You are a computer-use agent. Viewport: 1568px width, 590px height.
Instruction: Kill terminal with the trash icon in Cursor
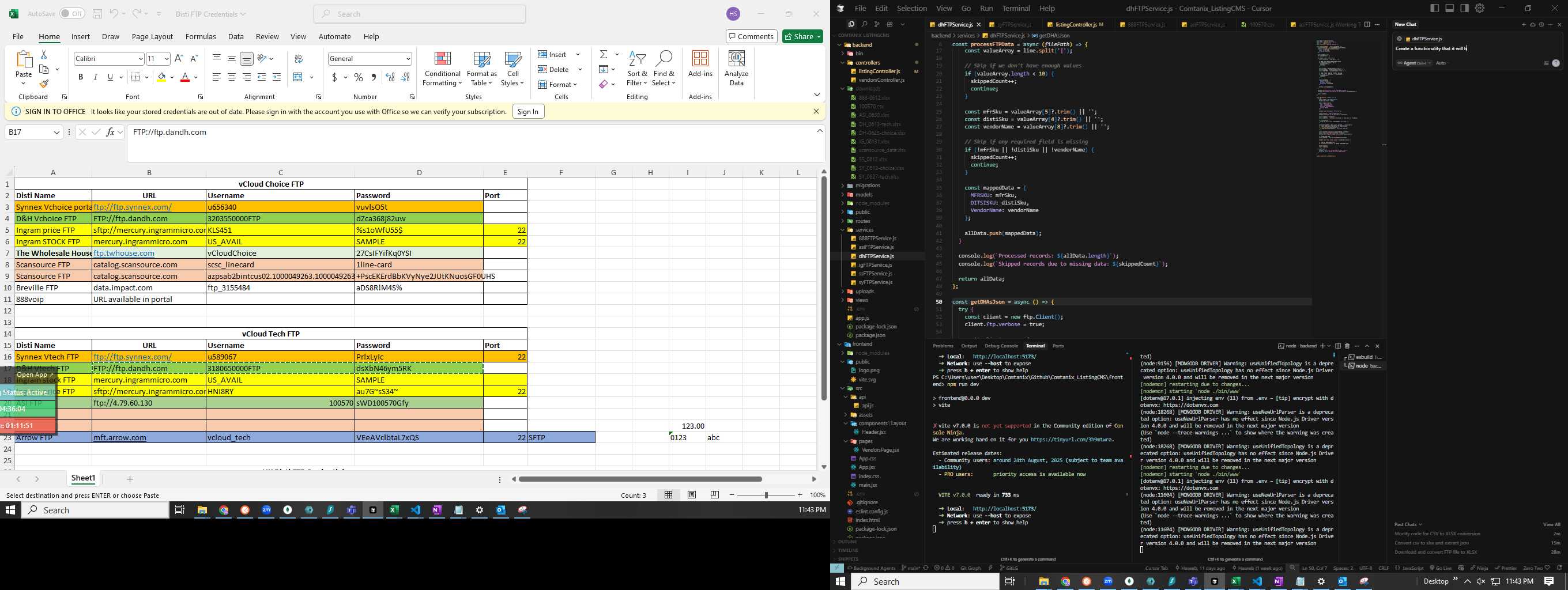coord(1347,346)
